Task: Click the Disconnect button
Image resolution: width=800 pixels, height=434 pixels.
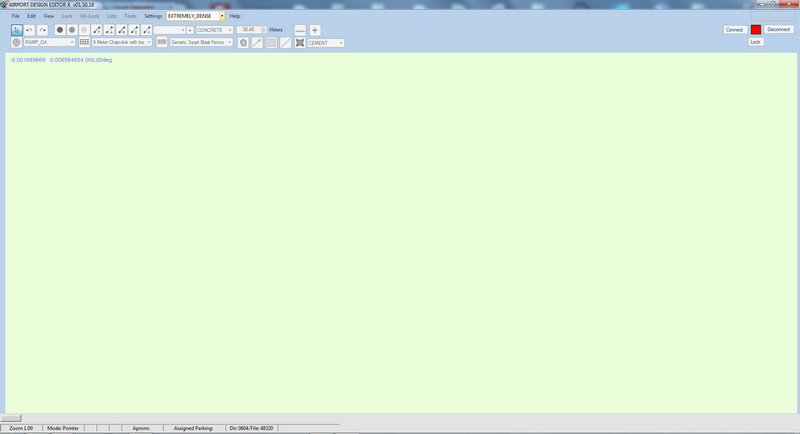Action: point(779,30)
